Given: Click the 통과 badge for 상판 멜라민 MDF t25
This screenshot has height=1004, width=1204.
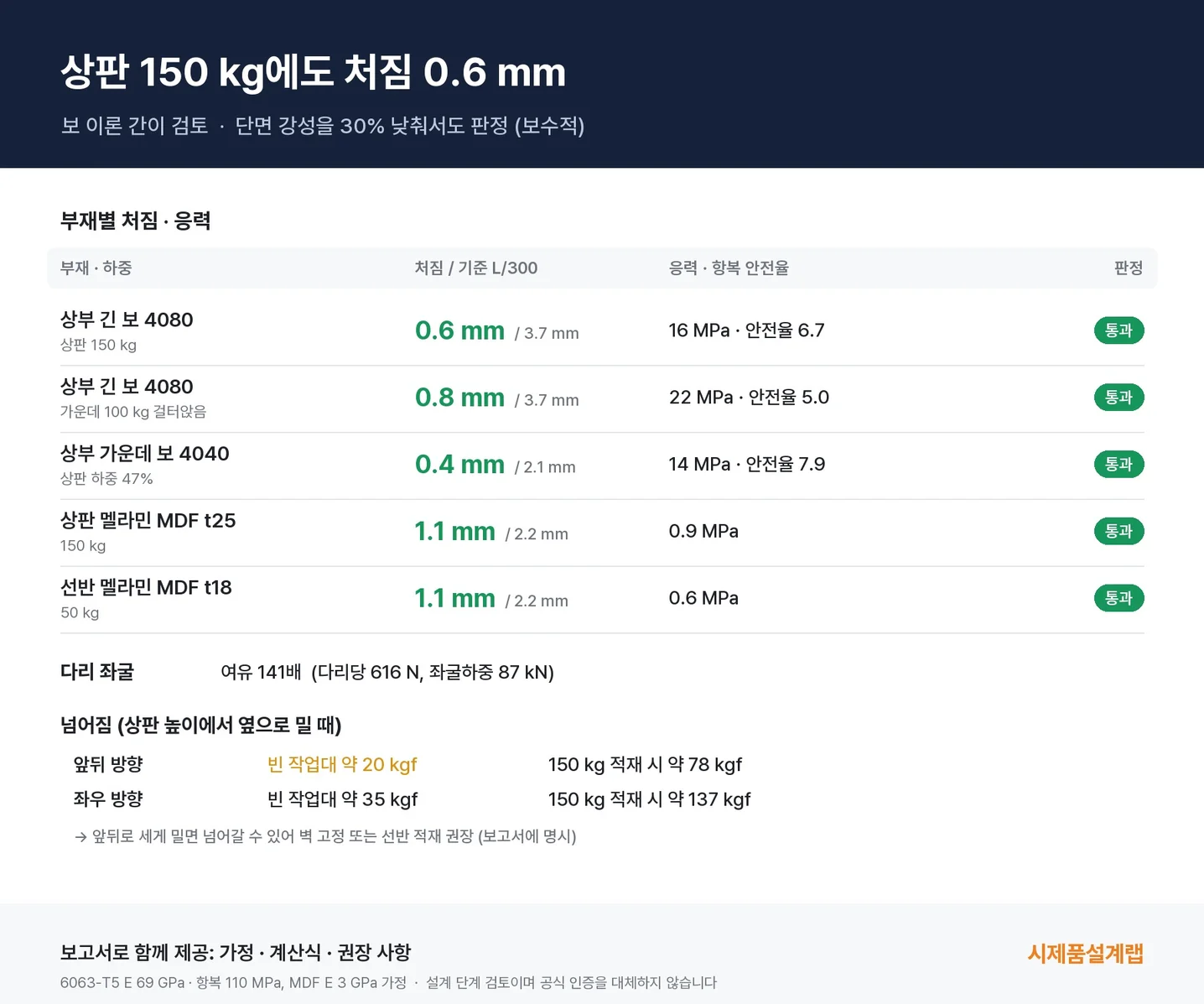Looking at the screenshot, I should click(x=1118, y=532).
